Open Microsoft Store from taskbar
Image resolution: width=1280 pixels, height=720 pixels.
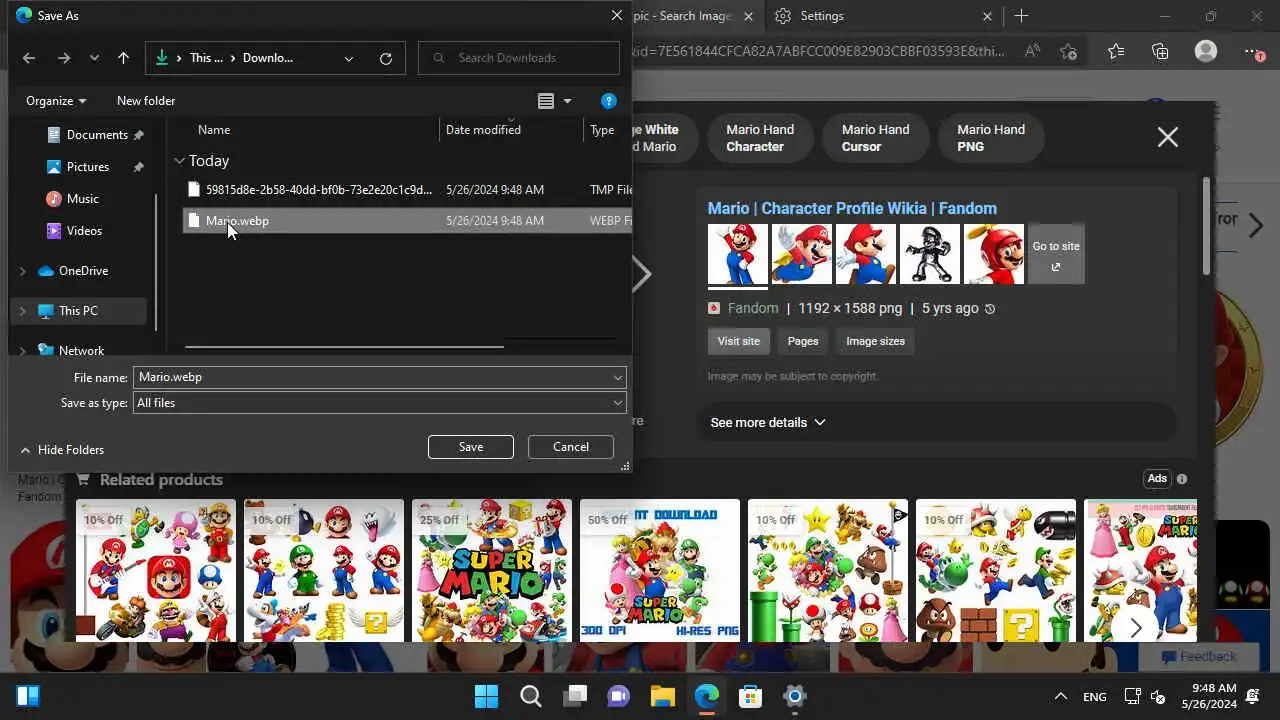[x=751, y=696]
